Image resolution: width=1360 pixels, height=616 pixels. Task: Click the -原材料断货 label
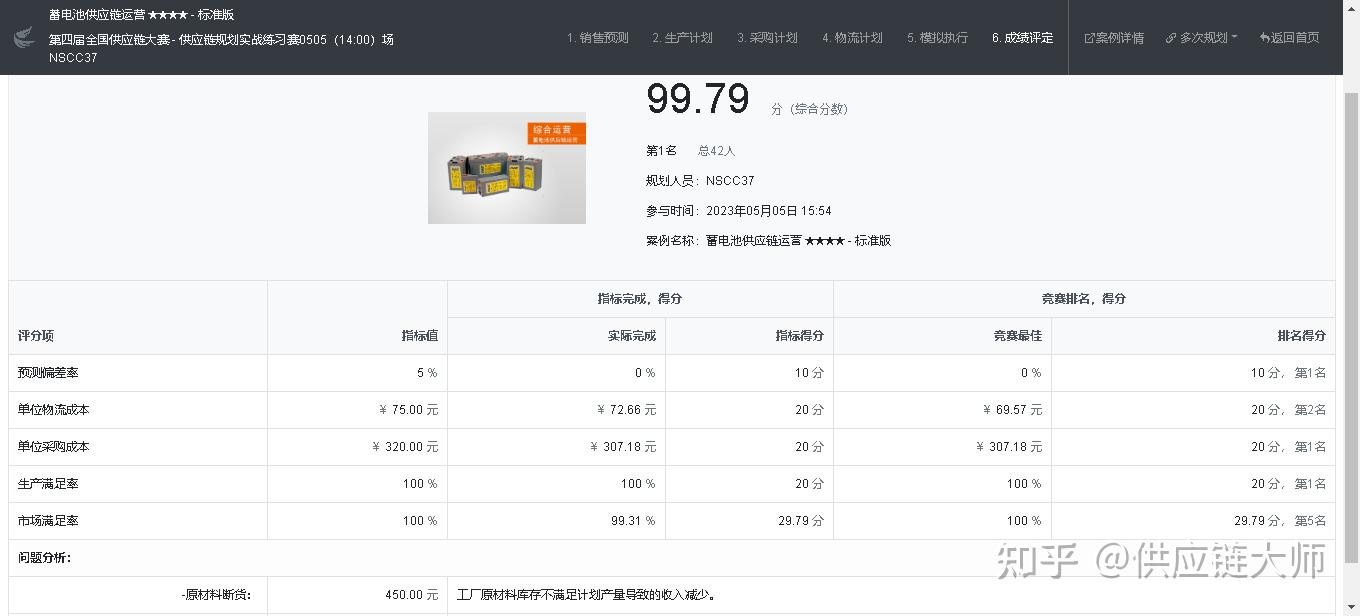coord(216,595)
